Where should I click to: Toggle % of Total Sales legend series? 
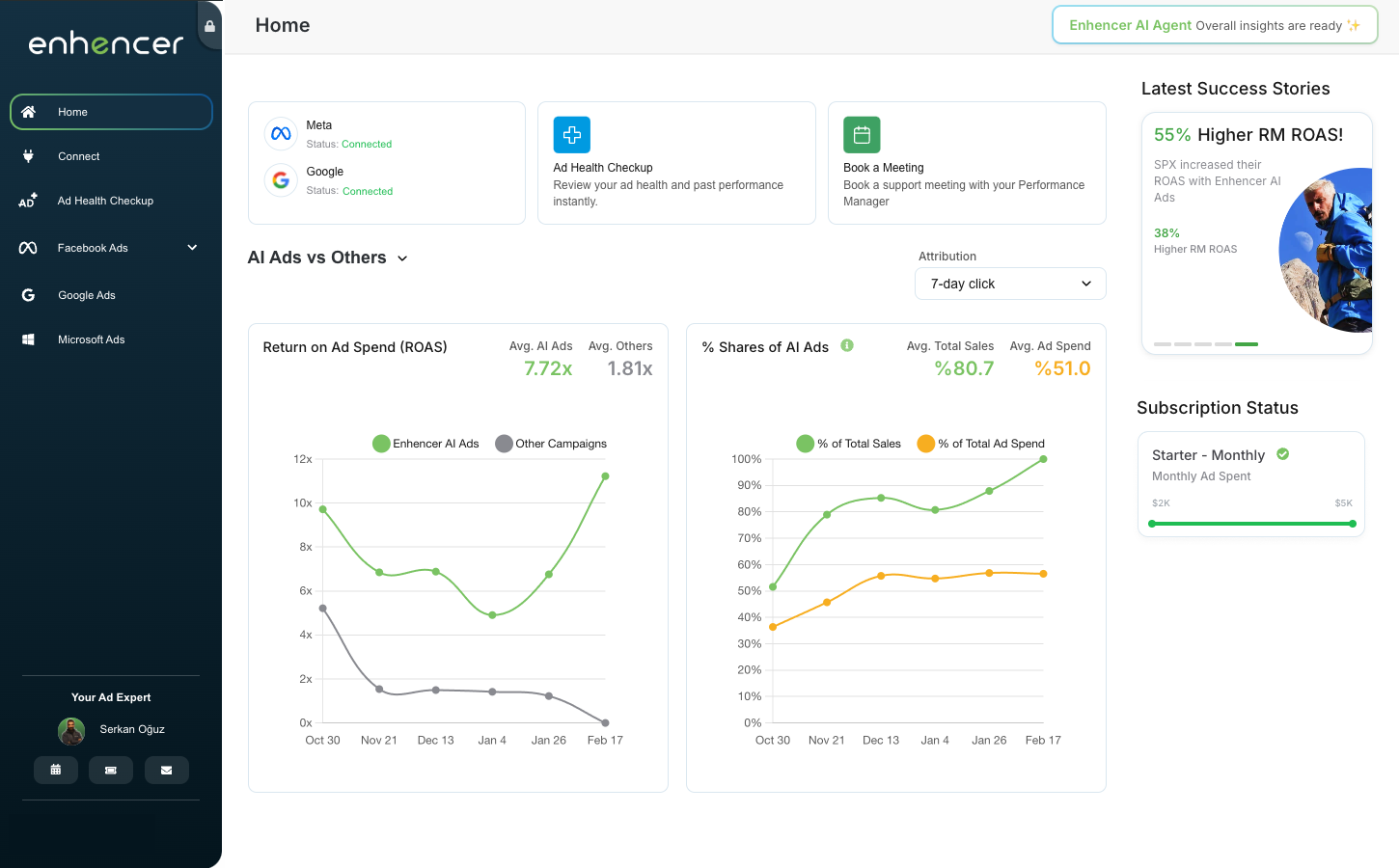(849, 444)
